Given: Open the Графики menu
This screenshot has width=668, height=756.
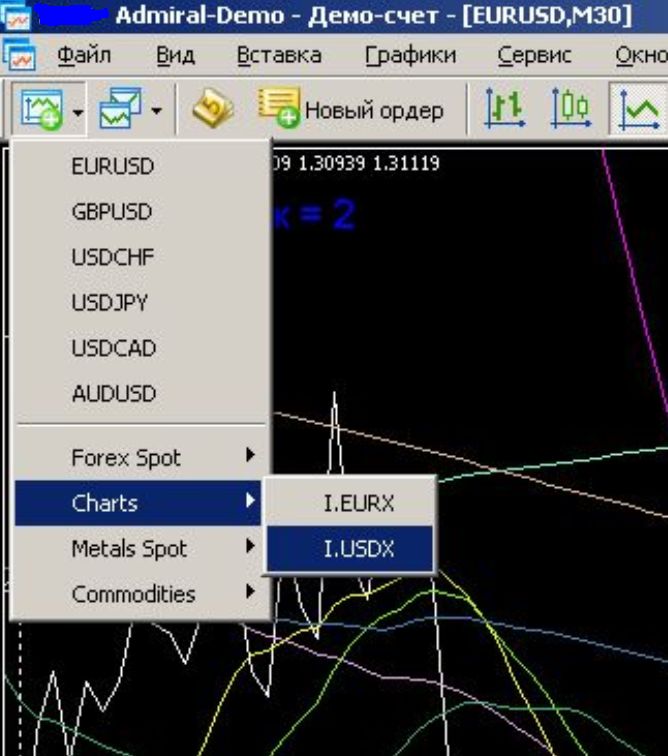Looking at the screenshot, I should (410, 55).
